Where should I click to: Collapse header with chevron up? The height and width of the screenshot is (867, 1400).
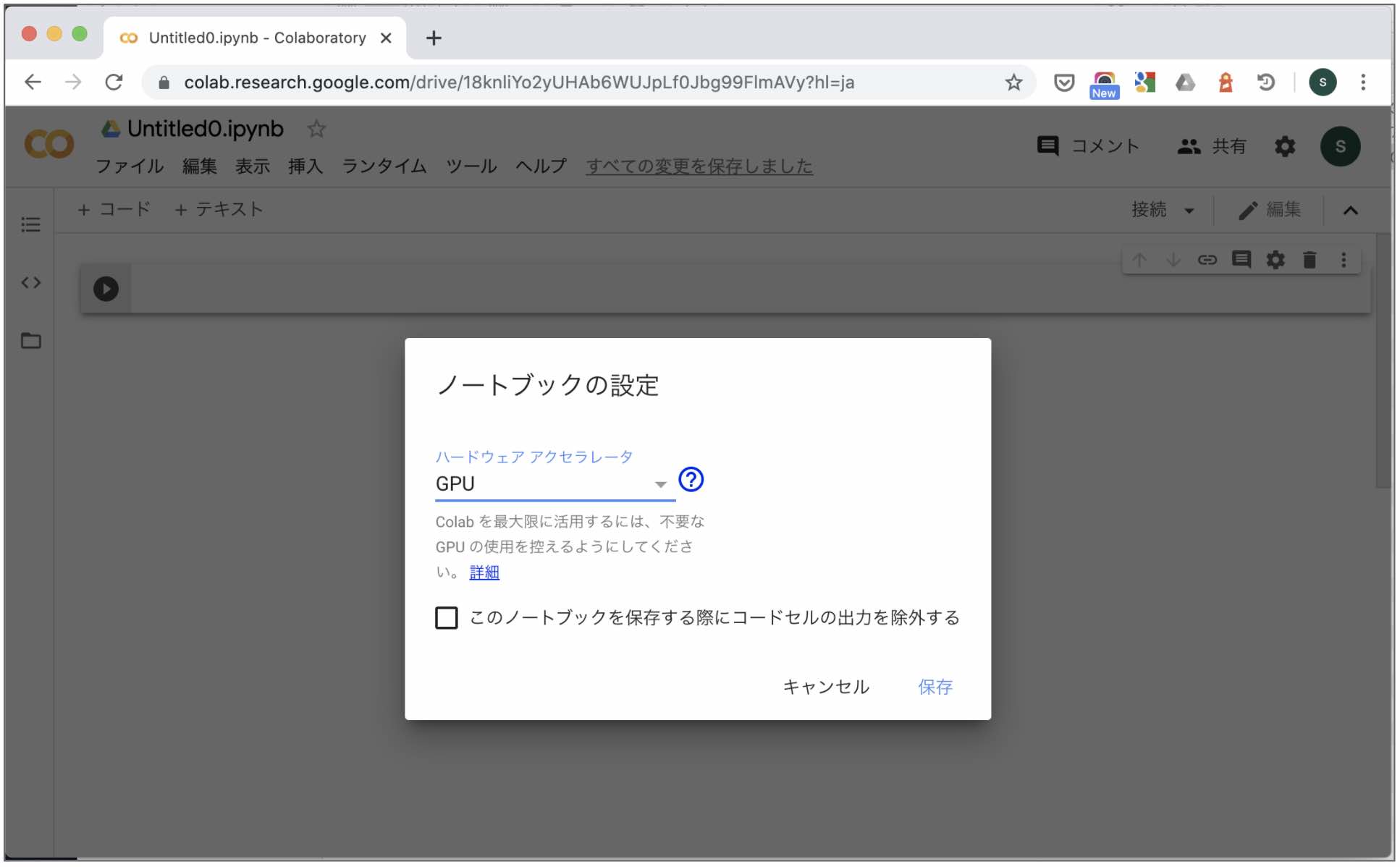[1350, 211]
